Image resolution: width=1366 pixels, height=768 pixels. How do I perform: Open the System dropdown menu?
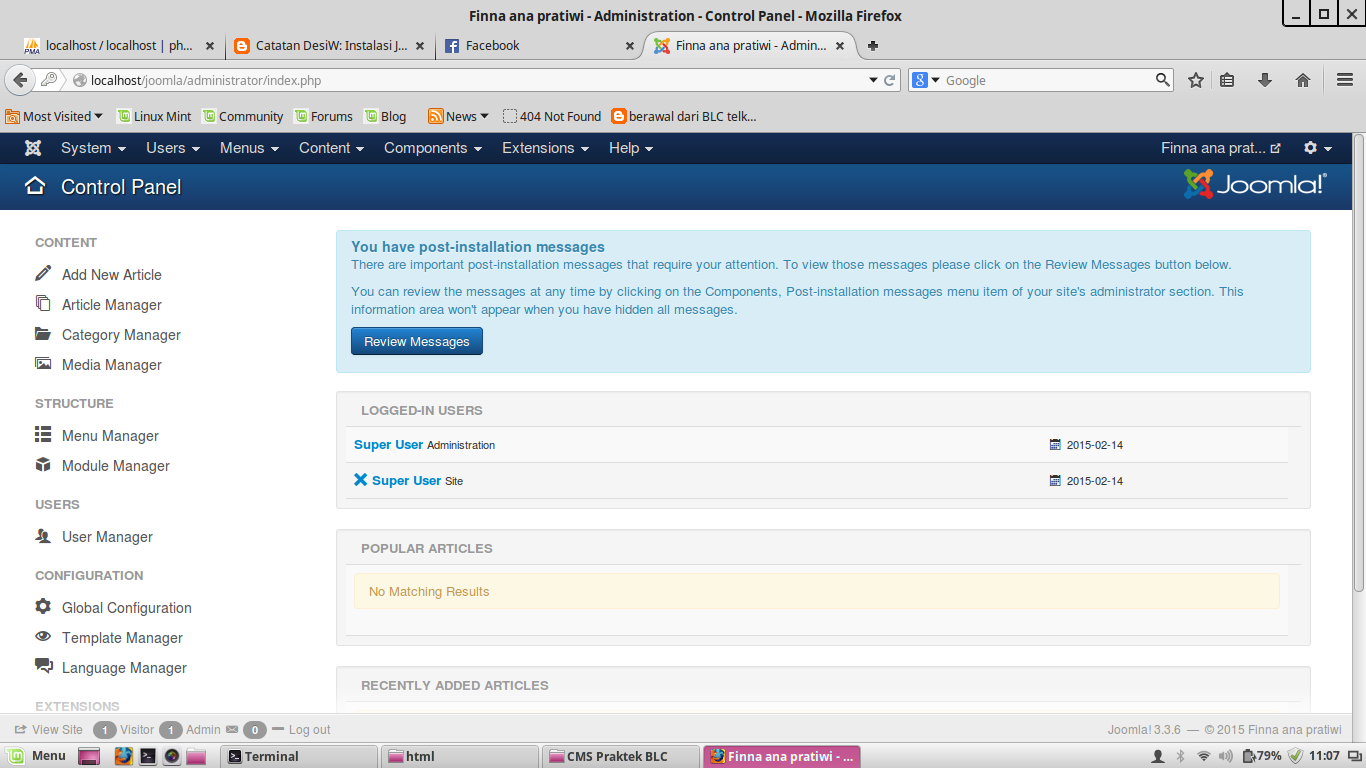click(93, 148)
